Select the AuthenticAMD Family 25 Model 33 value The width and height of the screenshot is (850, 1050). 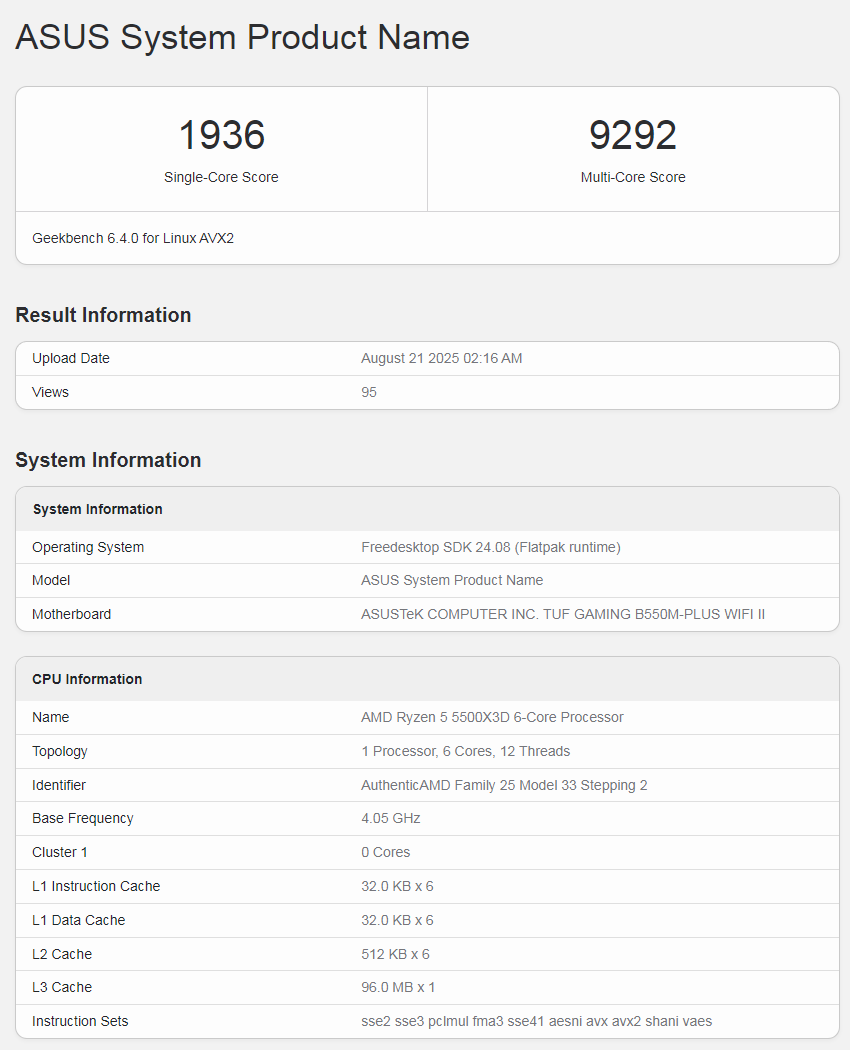point(504,785)
